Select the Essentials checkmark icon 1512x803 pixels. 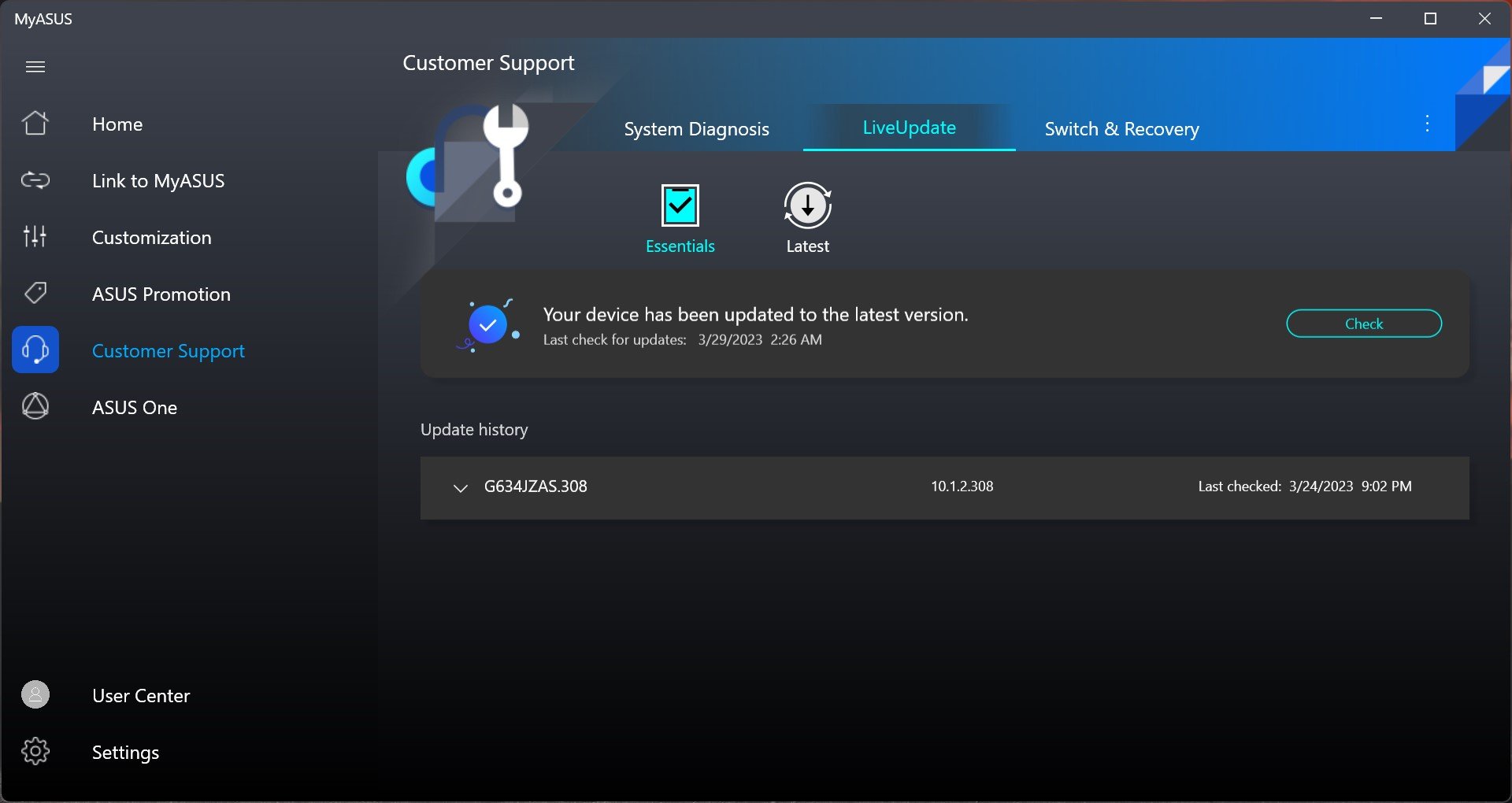click(680, 205)
